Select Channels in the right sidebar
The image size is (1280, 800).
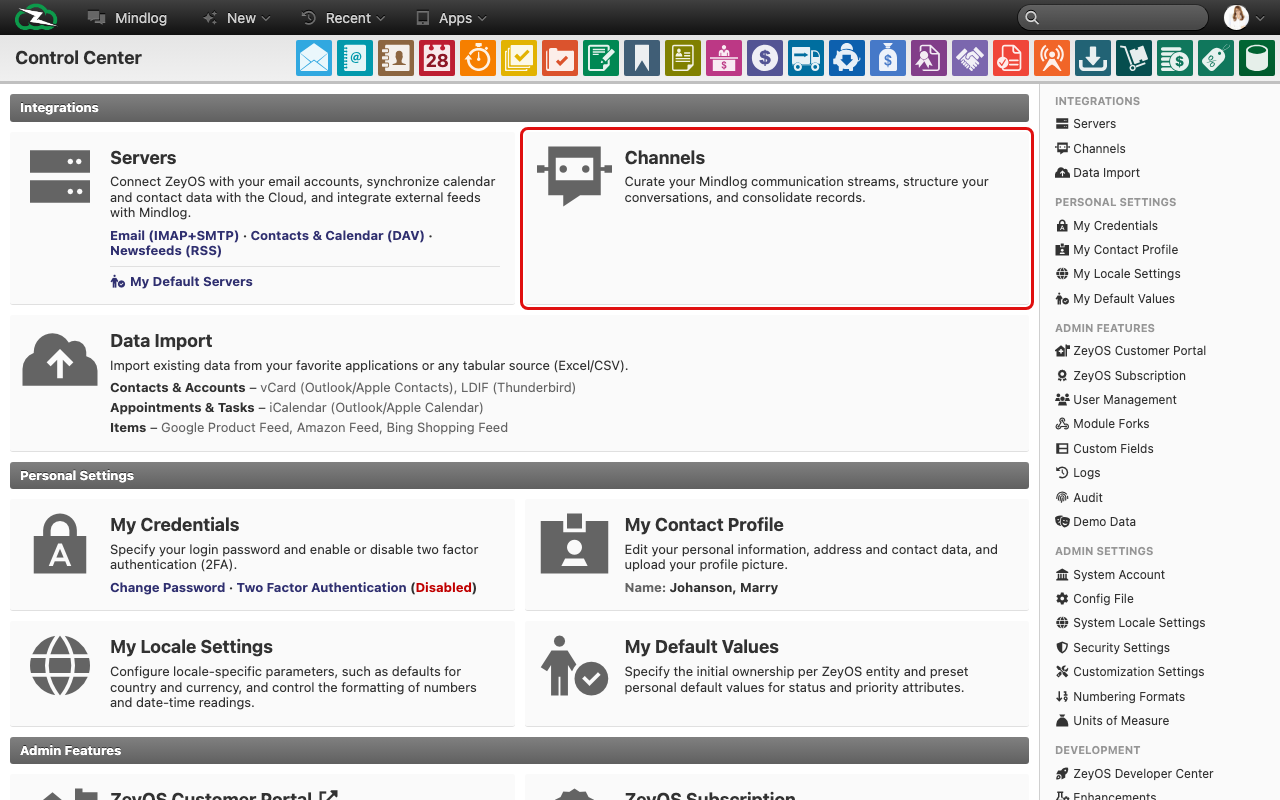pyautogui.click(x=1090, y=148)
